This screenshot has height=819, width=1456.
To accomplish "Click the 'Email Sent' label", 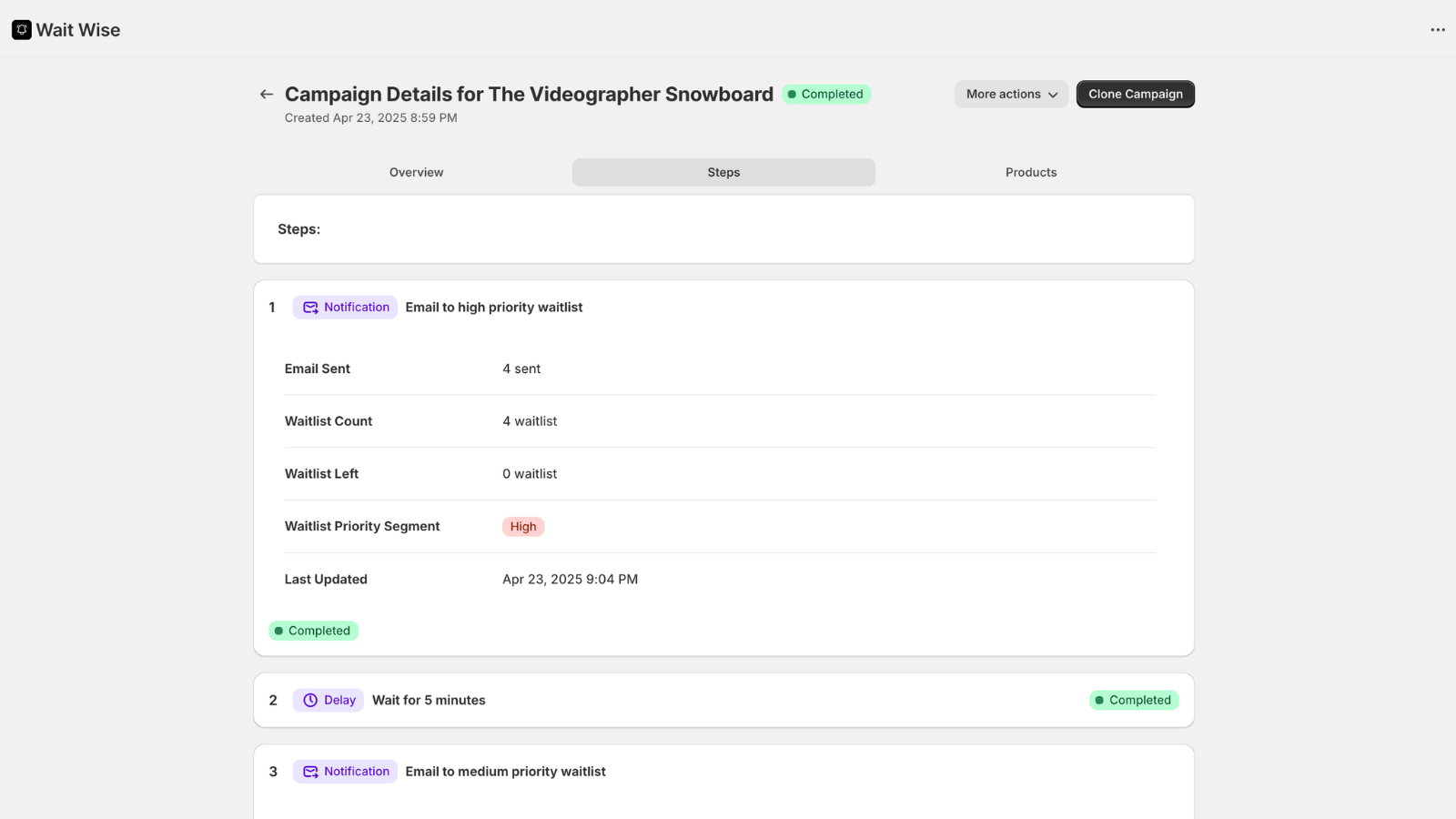I will [x=318, y=369].
